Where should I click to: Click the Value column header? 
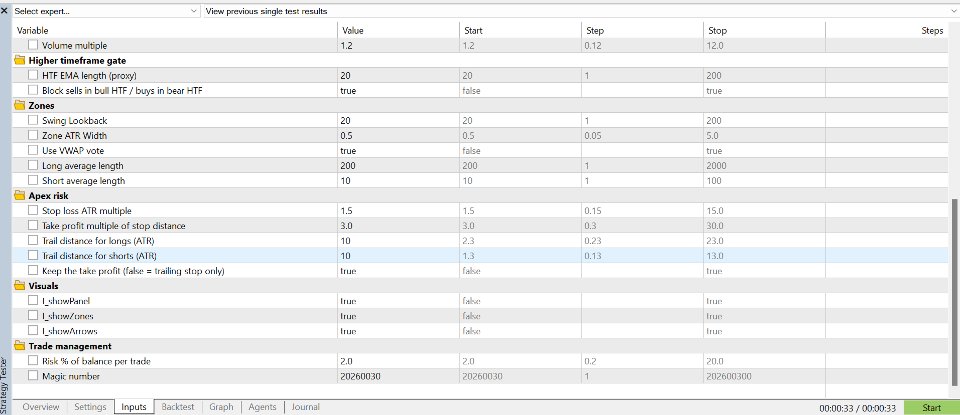pyautogui.click(x=398, y=31)
